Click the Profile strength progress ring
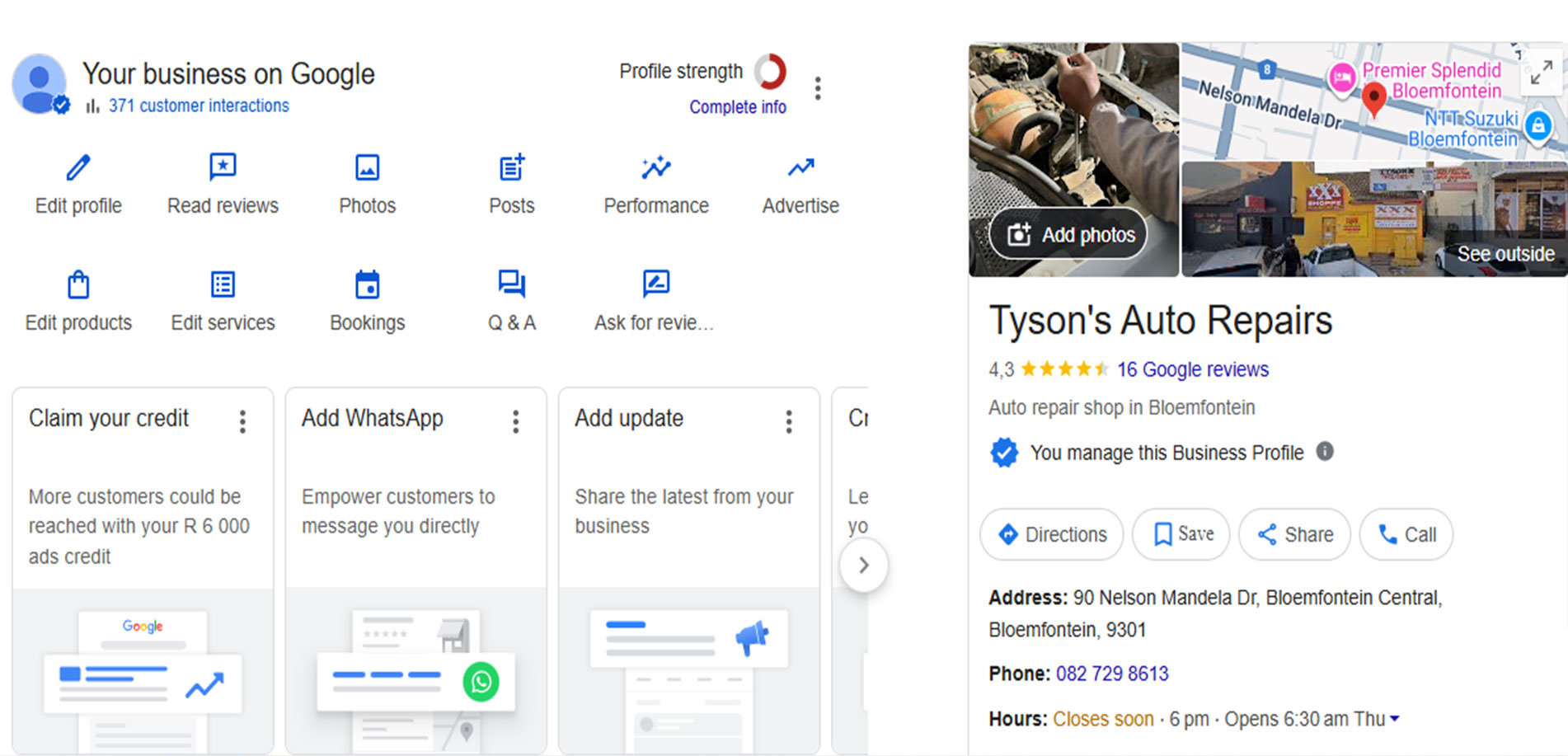This screenshot has height=756, width=1568. (x=770, y=72)
